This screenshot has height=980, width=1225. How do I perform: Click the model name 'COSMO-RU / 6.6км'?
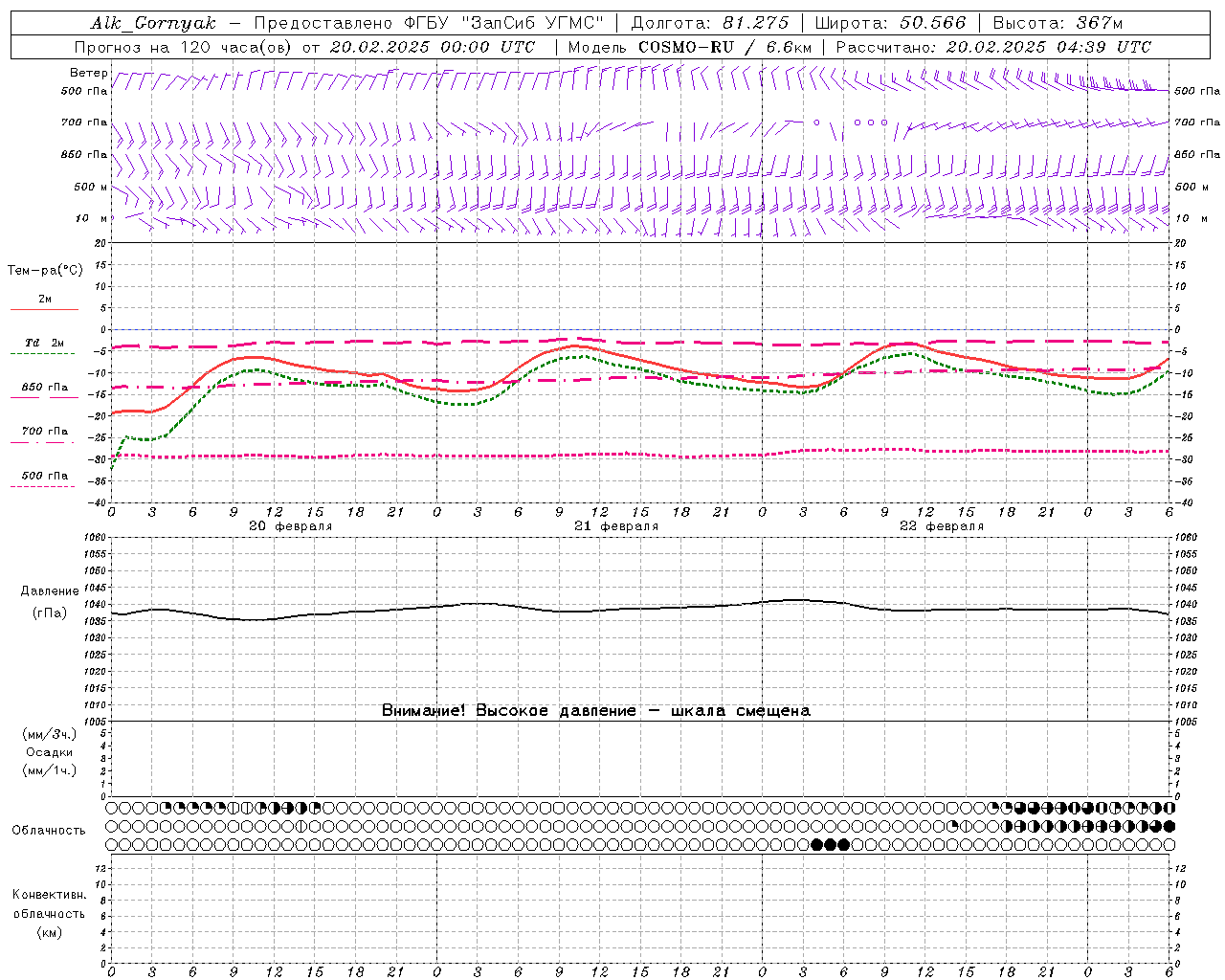[x=724, y=47]
